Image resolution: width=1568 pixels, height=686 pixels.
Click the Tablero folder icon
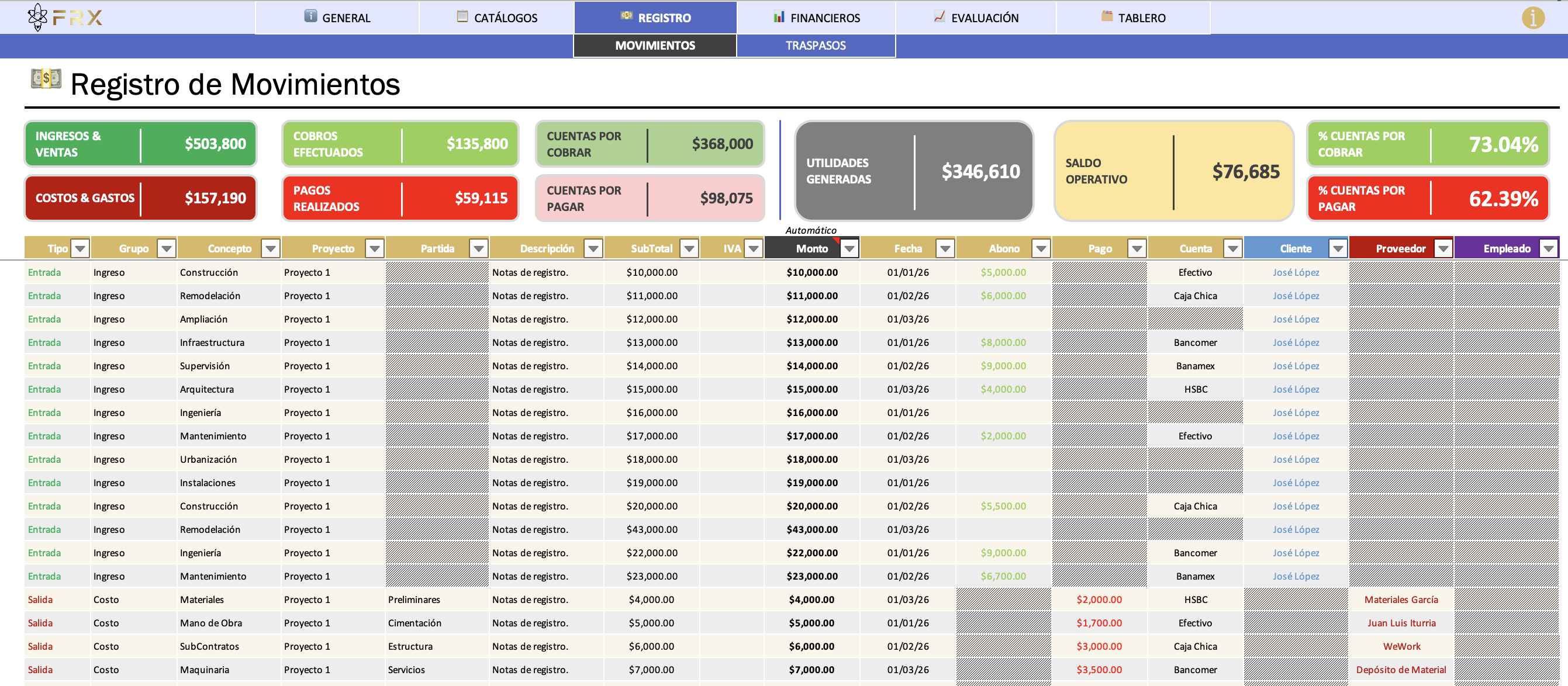click(1107, 16)
